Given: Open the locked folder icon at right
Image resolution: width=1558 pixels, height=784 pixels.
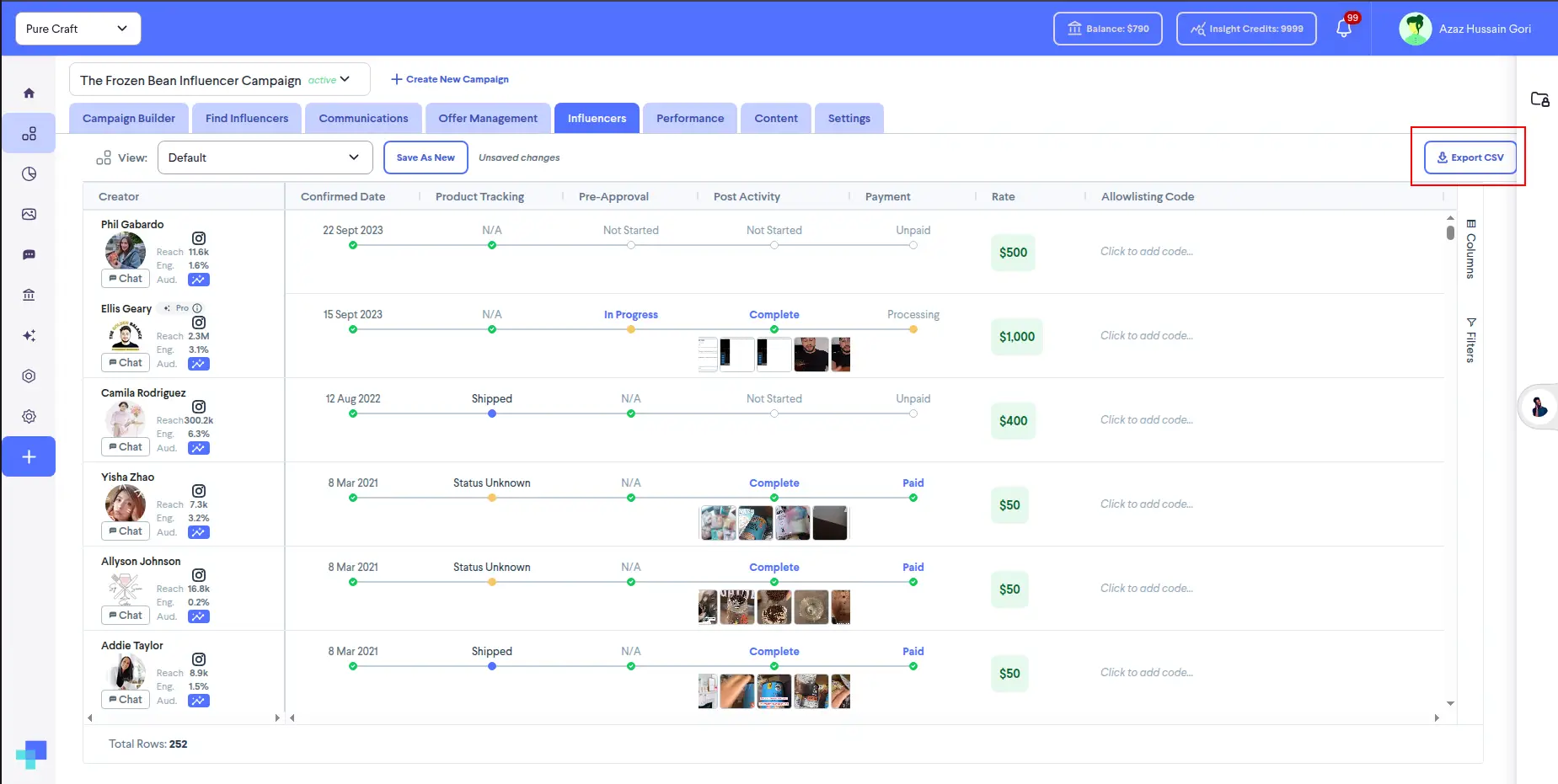Looking at the screenshot, I should (1539, 99).
